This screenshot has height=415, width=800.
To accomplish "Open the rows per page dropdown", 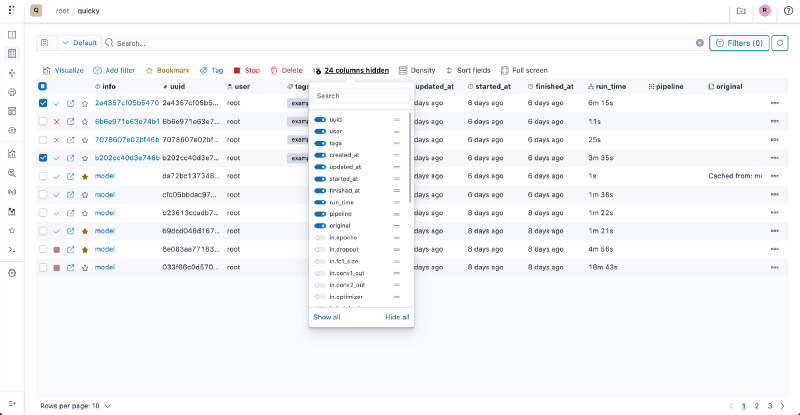I will point(76,406).
